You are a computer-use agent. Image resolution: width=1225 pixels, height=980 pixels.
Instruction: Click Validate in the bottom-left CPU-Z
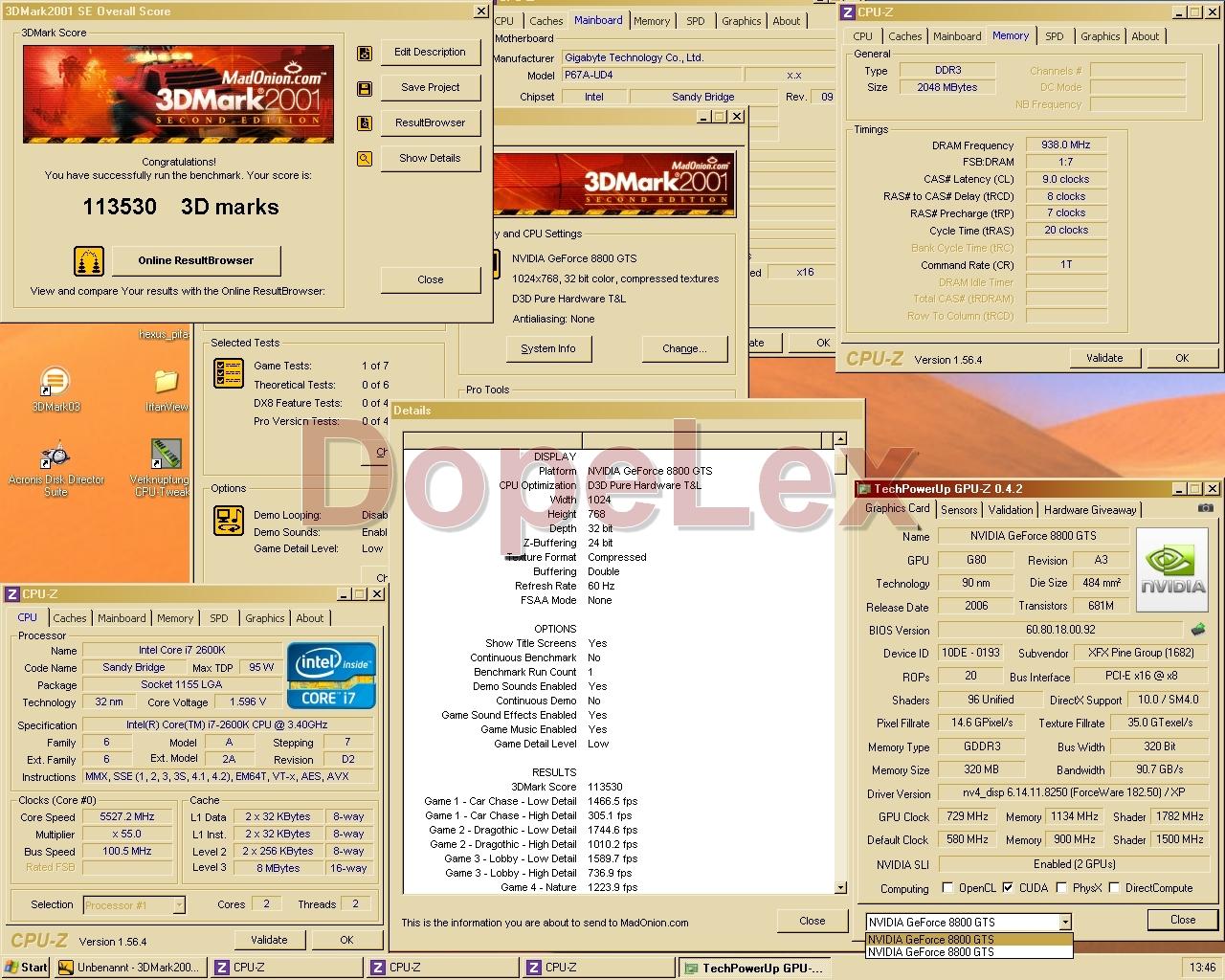click(269, 940)
